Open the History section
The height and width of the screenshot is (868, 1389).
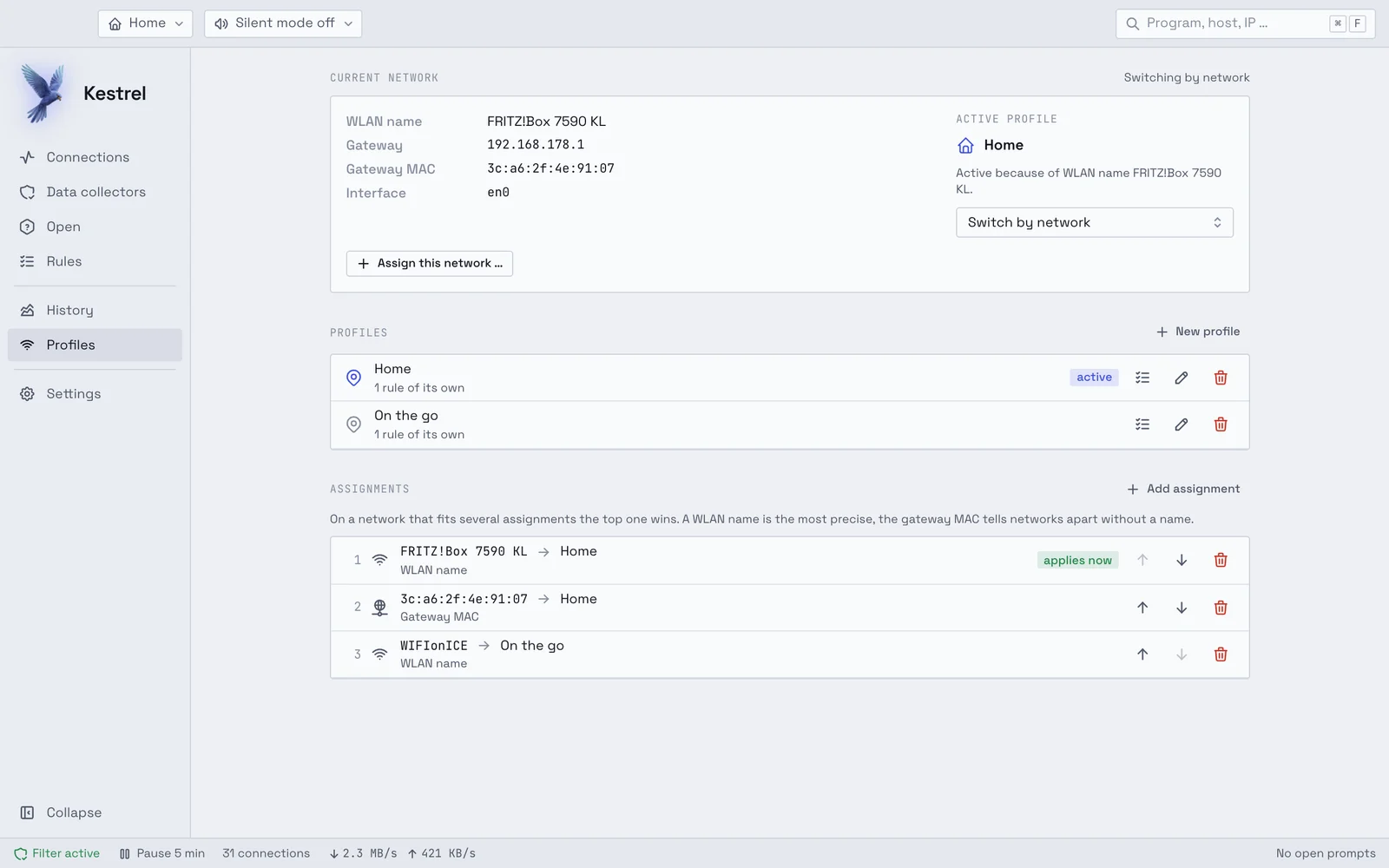point(95,310)
